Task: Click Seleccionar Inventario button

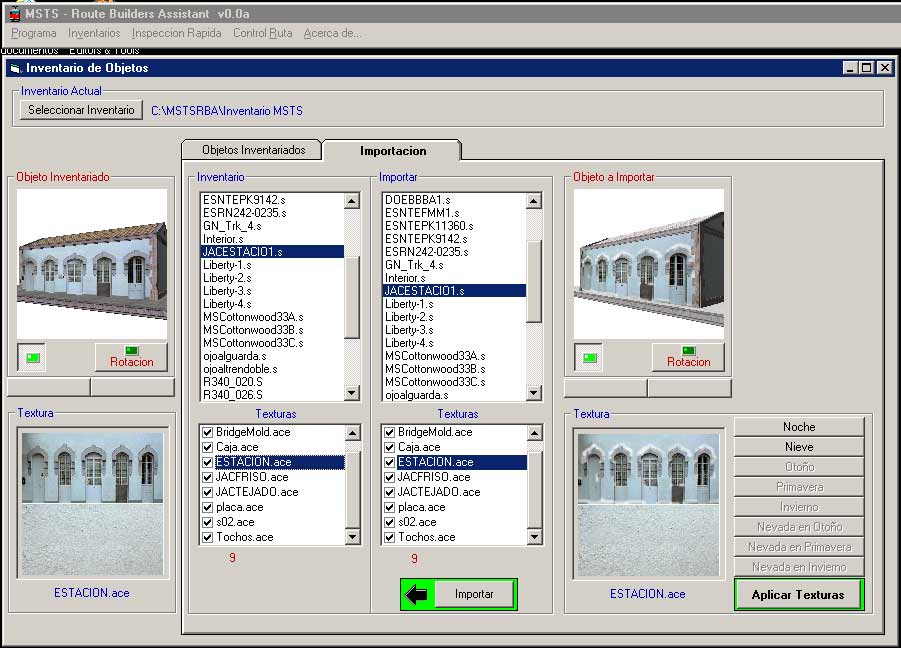Action: click(81, 110)
